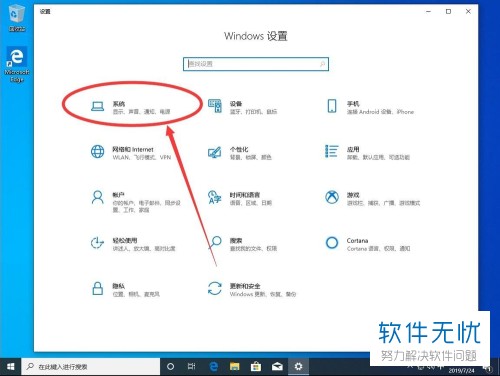Select the Settings gear taskbar icon
The width and height of the screenshot is (500, 376).
[298, 367]
